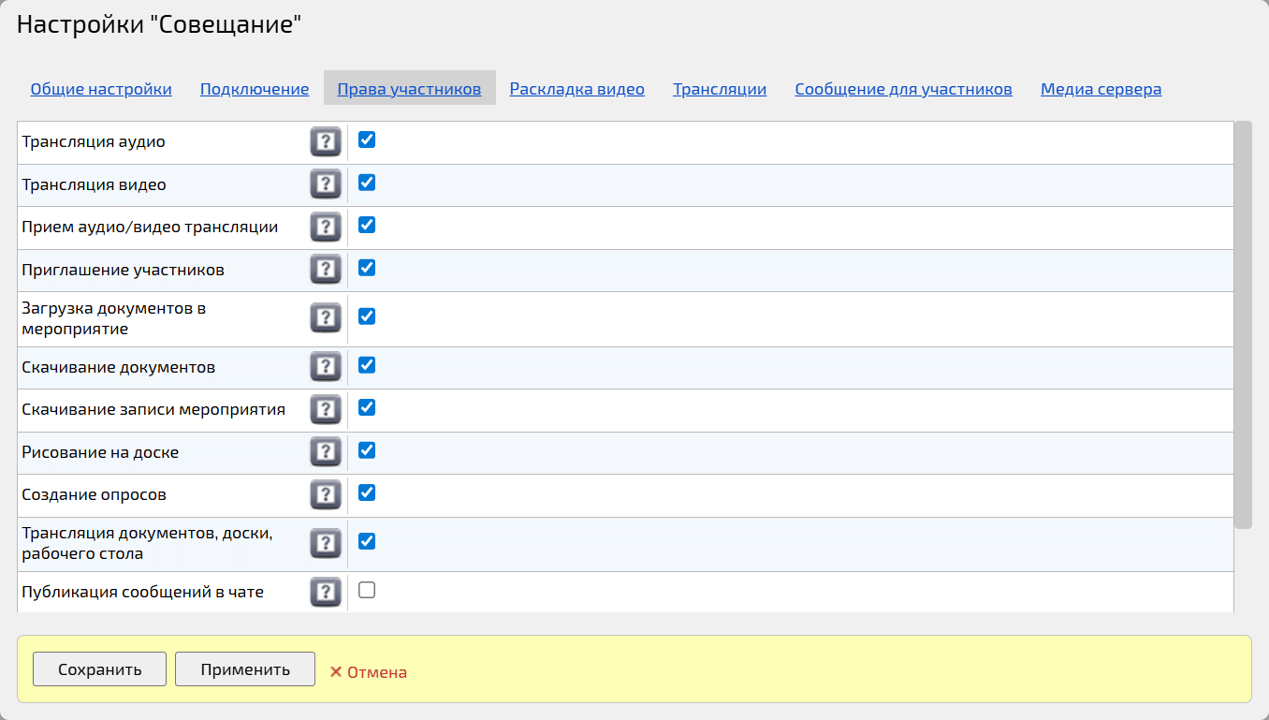1269x720 pixels.
Task: Open help for Трансляция видео row
Action: click(325, 185)
